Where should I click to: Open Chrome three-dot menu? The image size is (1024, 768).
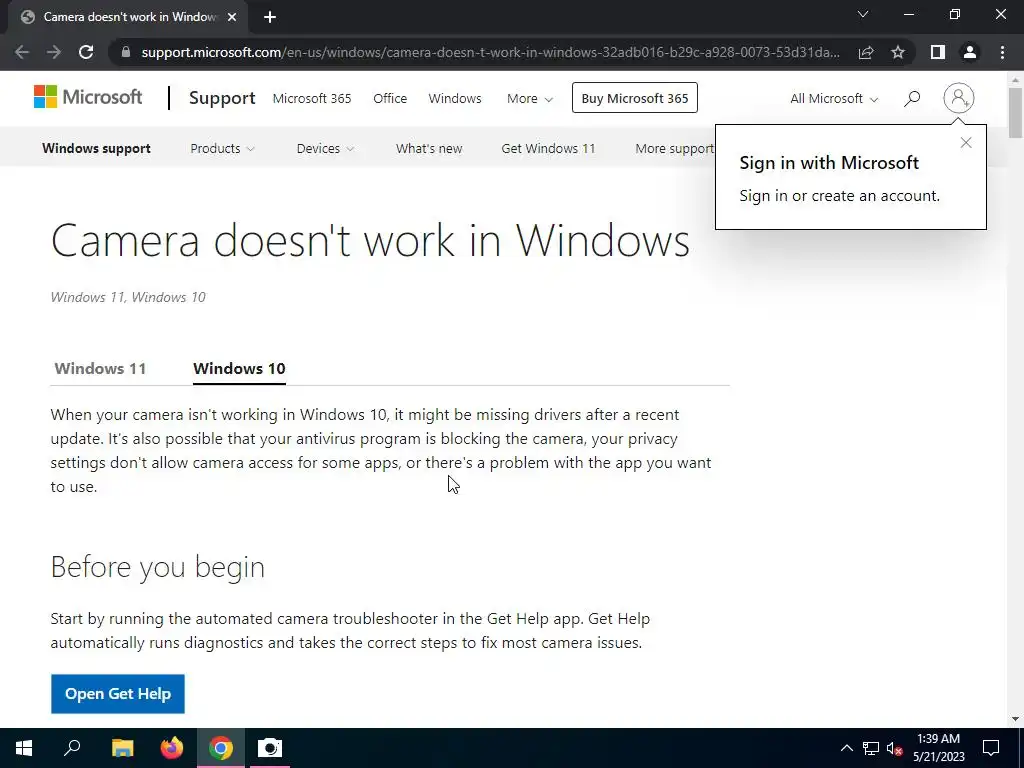[x=1002, y=52]
